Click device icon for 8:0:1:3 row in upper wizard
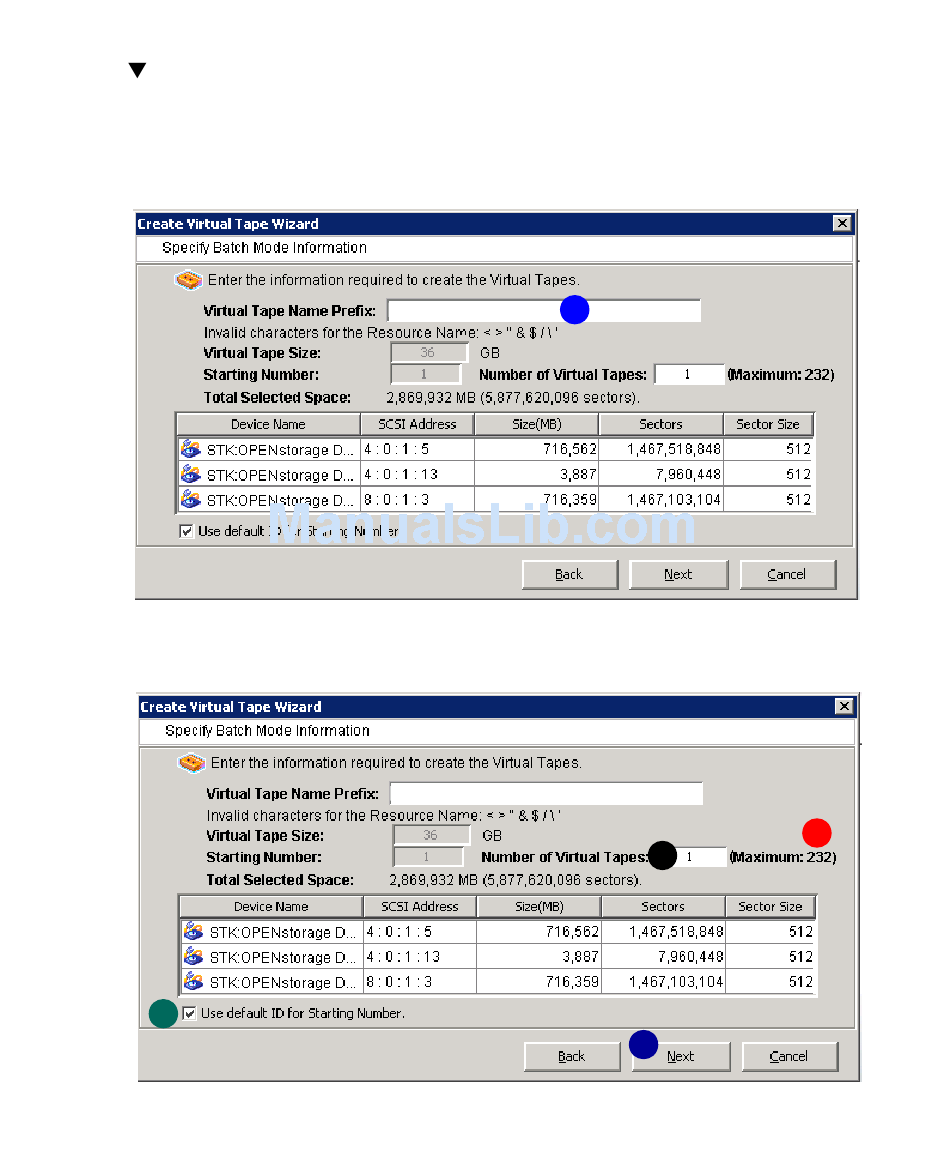Image resolution: width=950 pixels, height=1157 pixels. (x=190, y=500)
